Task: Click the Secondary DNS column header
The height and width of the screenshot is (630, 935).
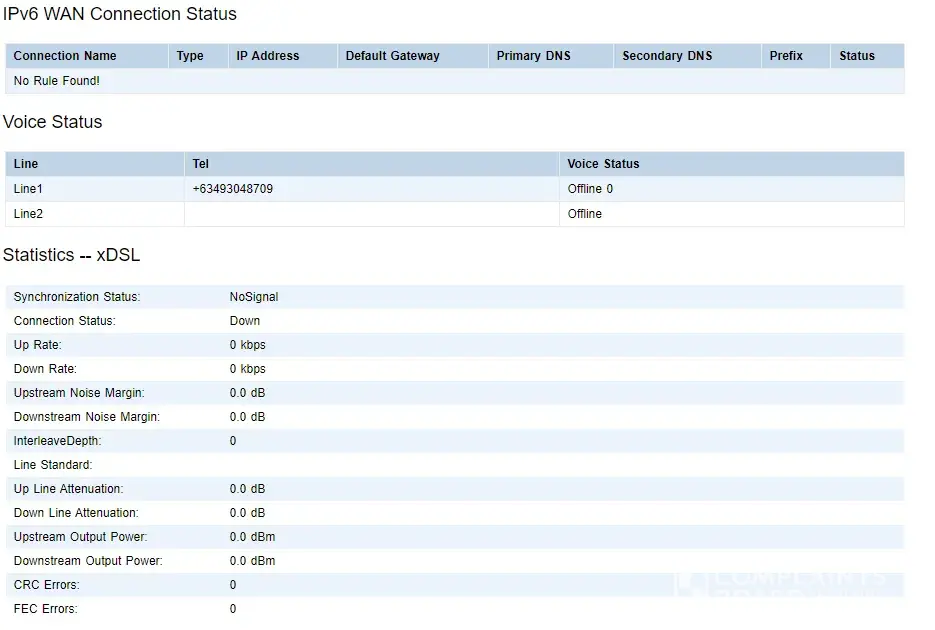Action: (x=667, y=56)
